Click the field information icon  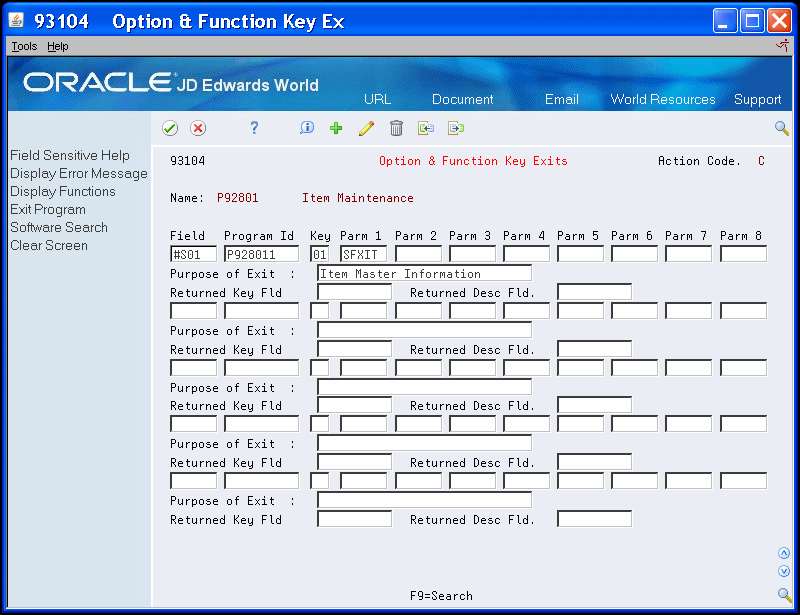pos(305,128)
